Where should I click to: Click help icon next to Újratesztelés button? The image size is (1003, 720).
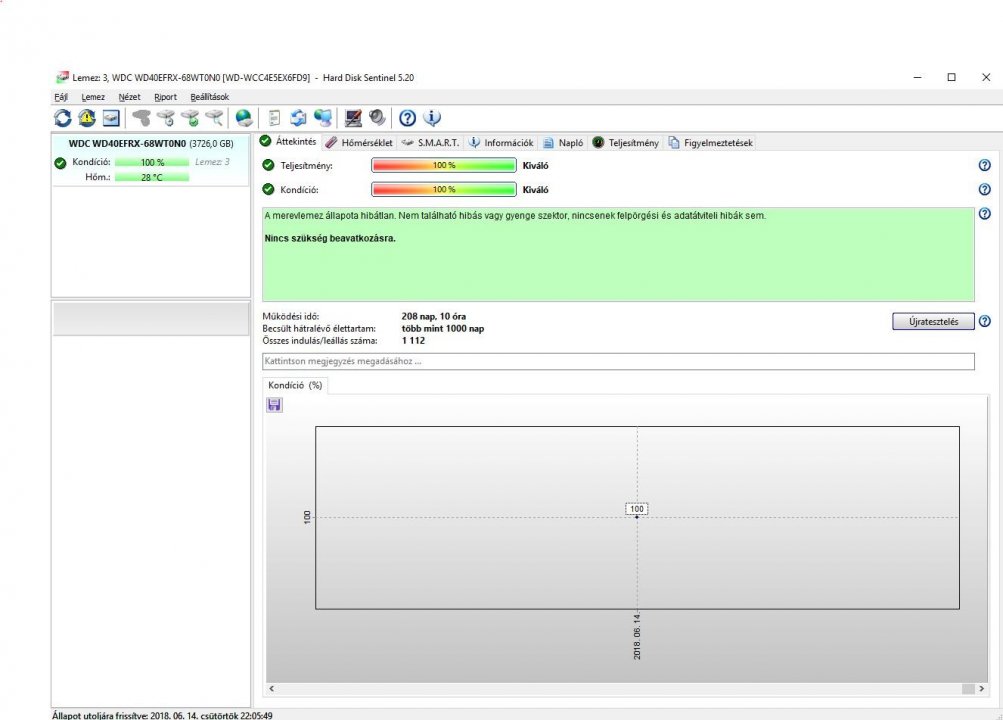tap(984, 321)
